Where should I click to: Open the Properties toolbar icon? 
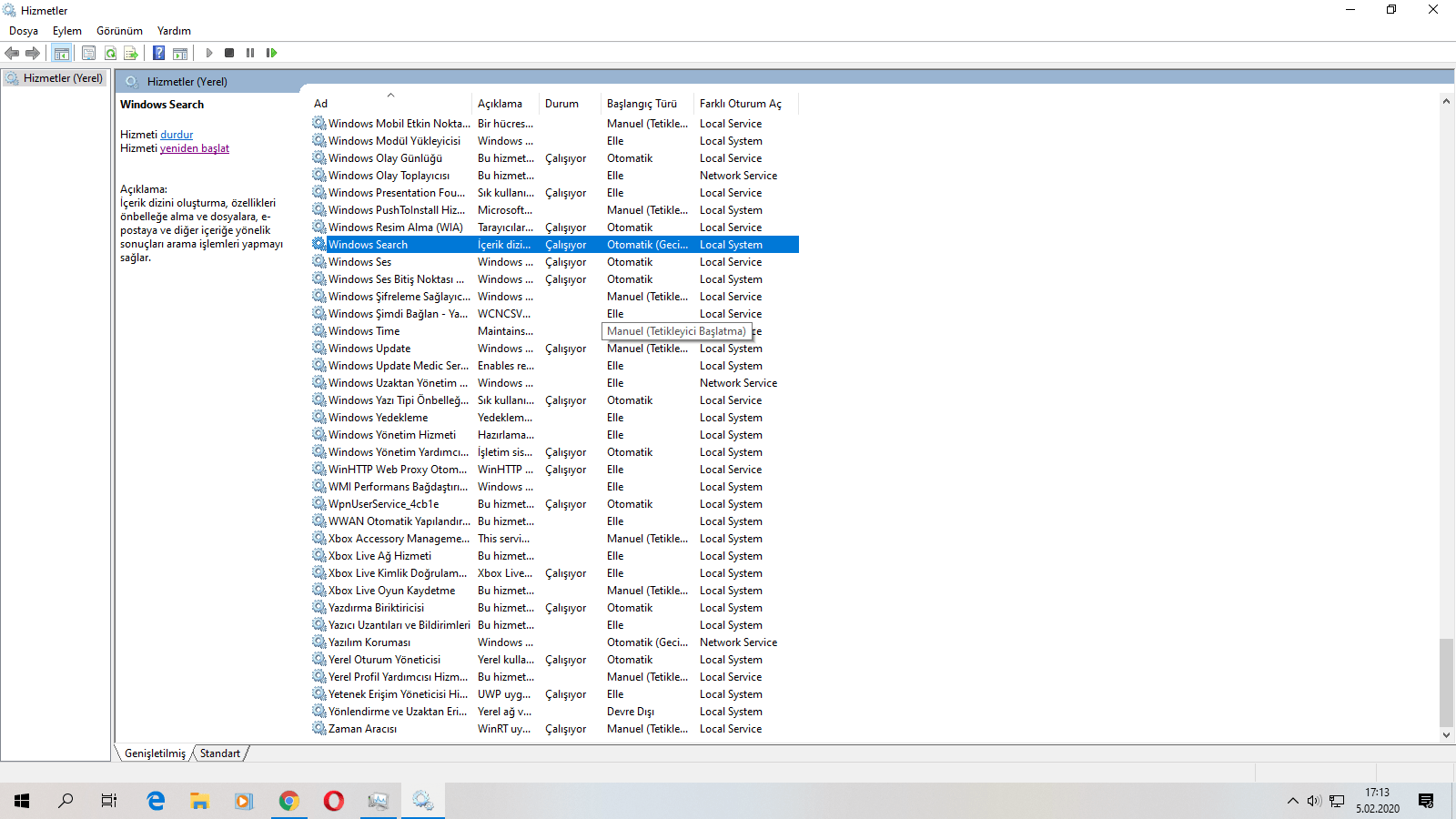coord(88,53)
